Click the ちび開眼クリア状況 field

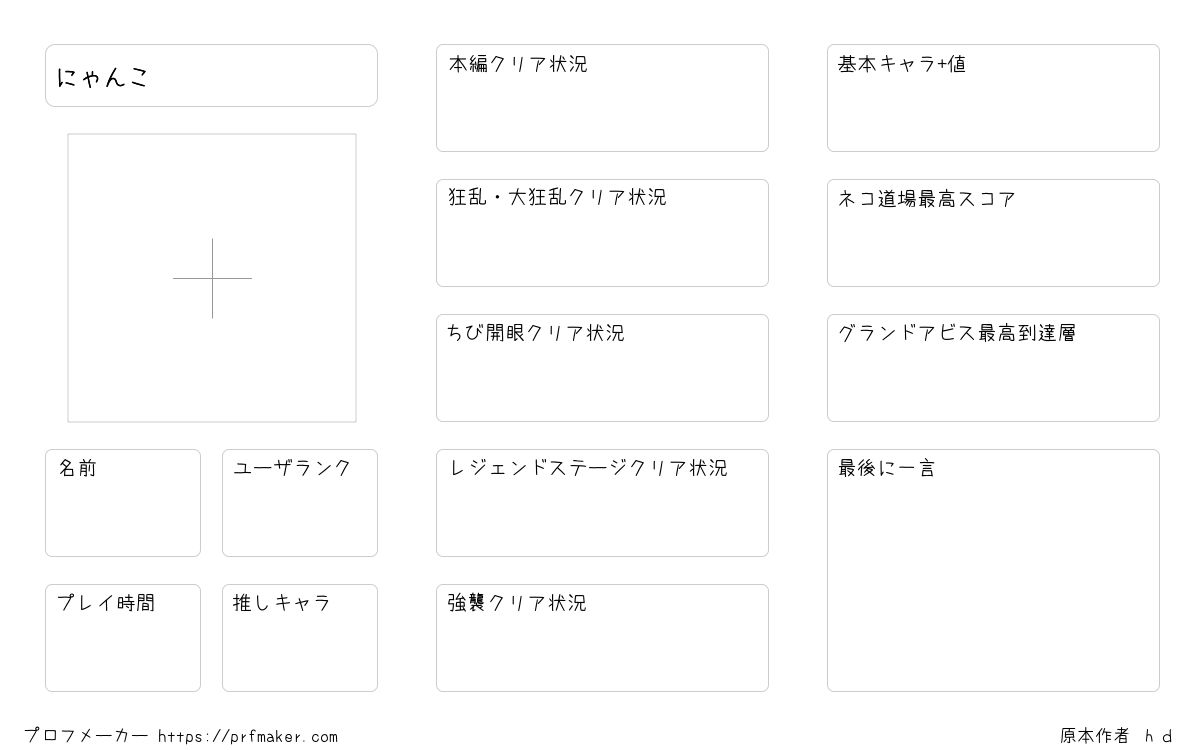coord(602,368)
